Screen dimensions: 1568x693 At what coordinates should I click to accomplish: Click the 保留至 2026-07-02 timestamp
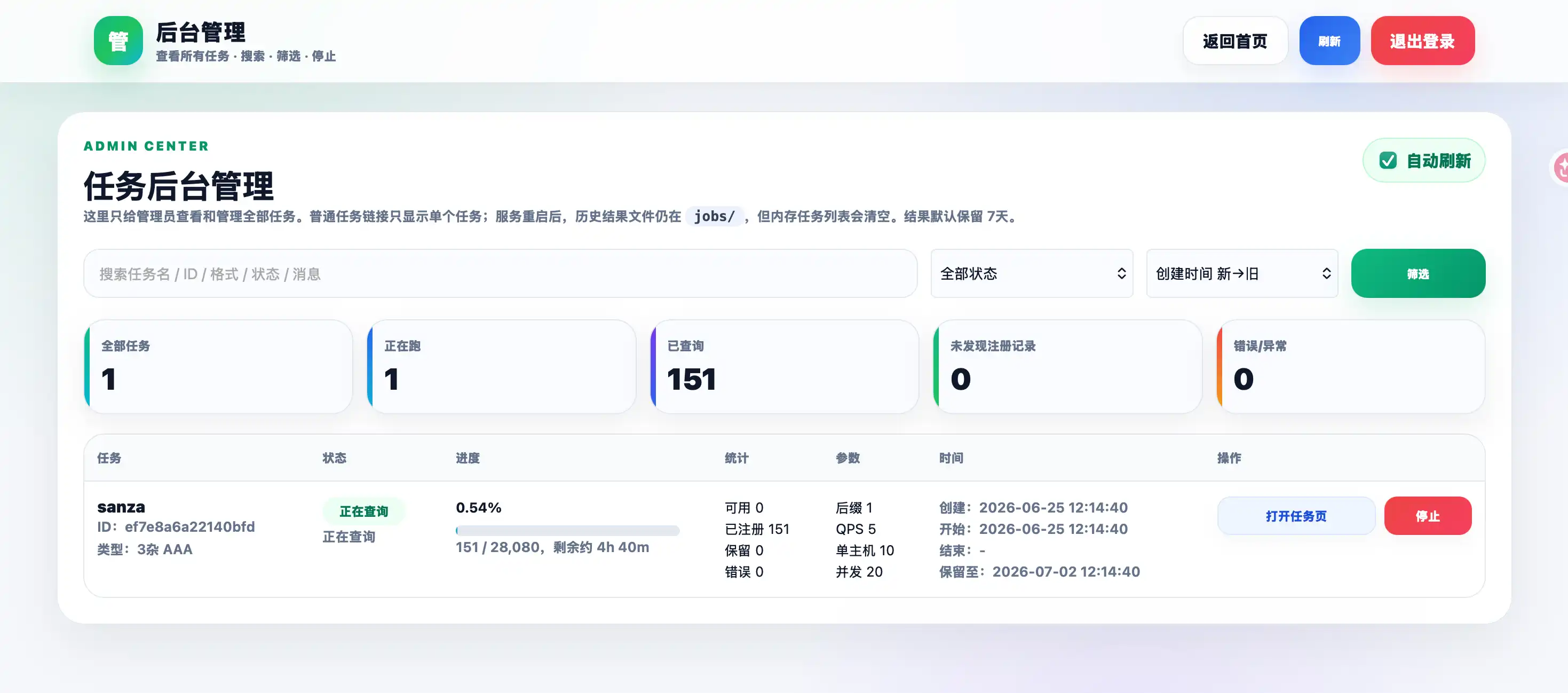1039,571
